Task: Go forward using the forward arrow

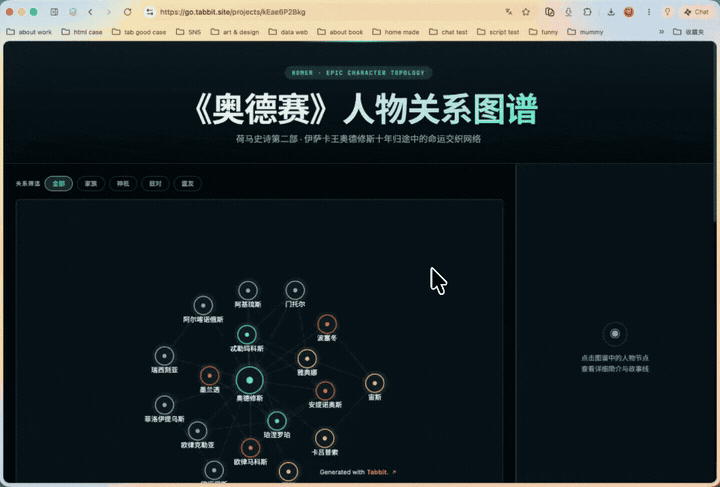Action: click(109, 12)
